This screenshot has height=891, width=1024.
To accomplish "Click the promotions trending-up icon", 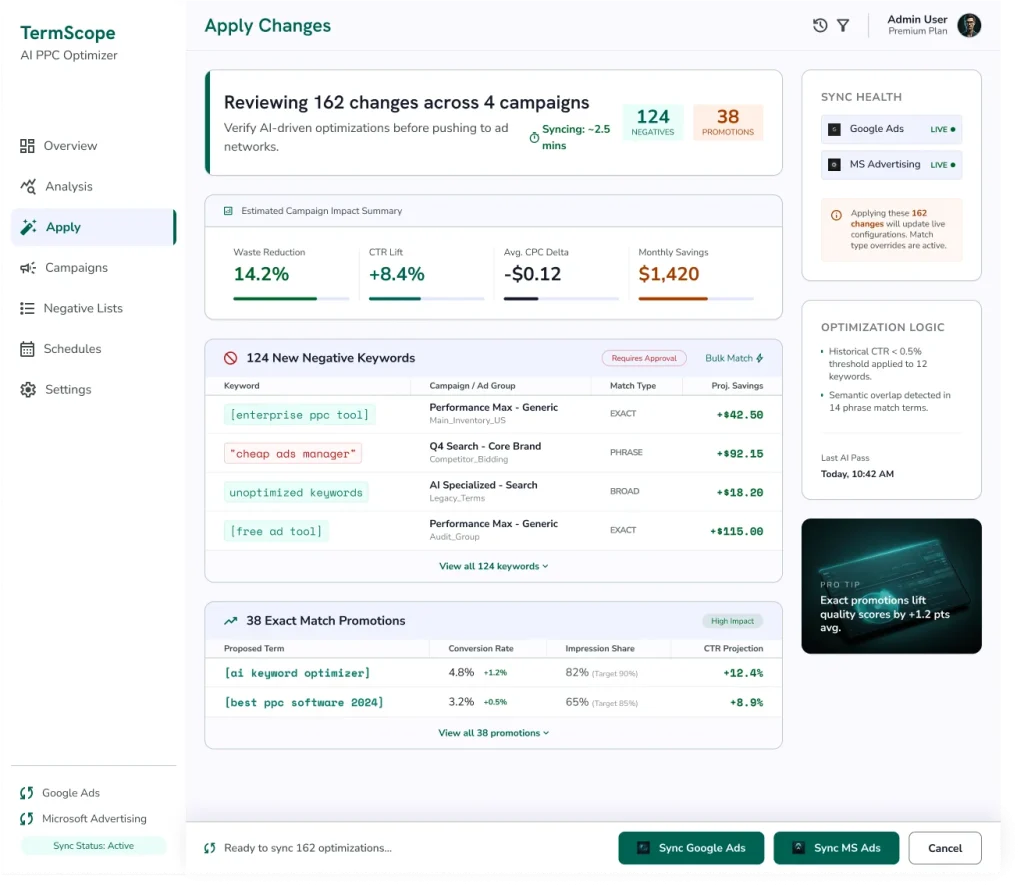I will click(231, 621).
